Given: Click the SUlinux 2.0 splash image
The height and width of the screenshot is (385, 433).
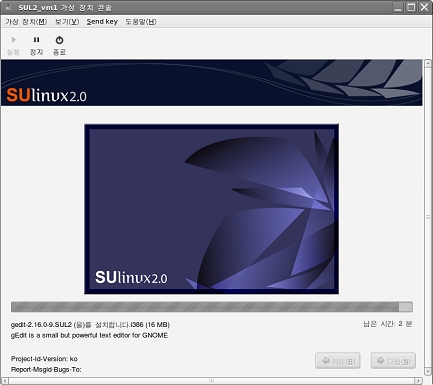Looking at the screenshot, I should click(212, 209).
